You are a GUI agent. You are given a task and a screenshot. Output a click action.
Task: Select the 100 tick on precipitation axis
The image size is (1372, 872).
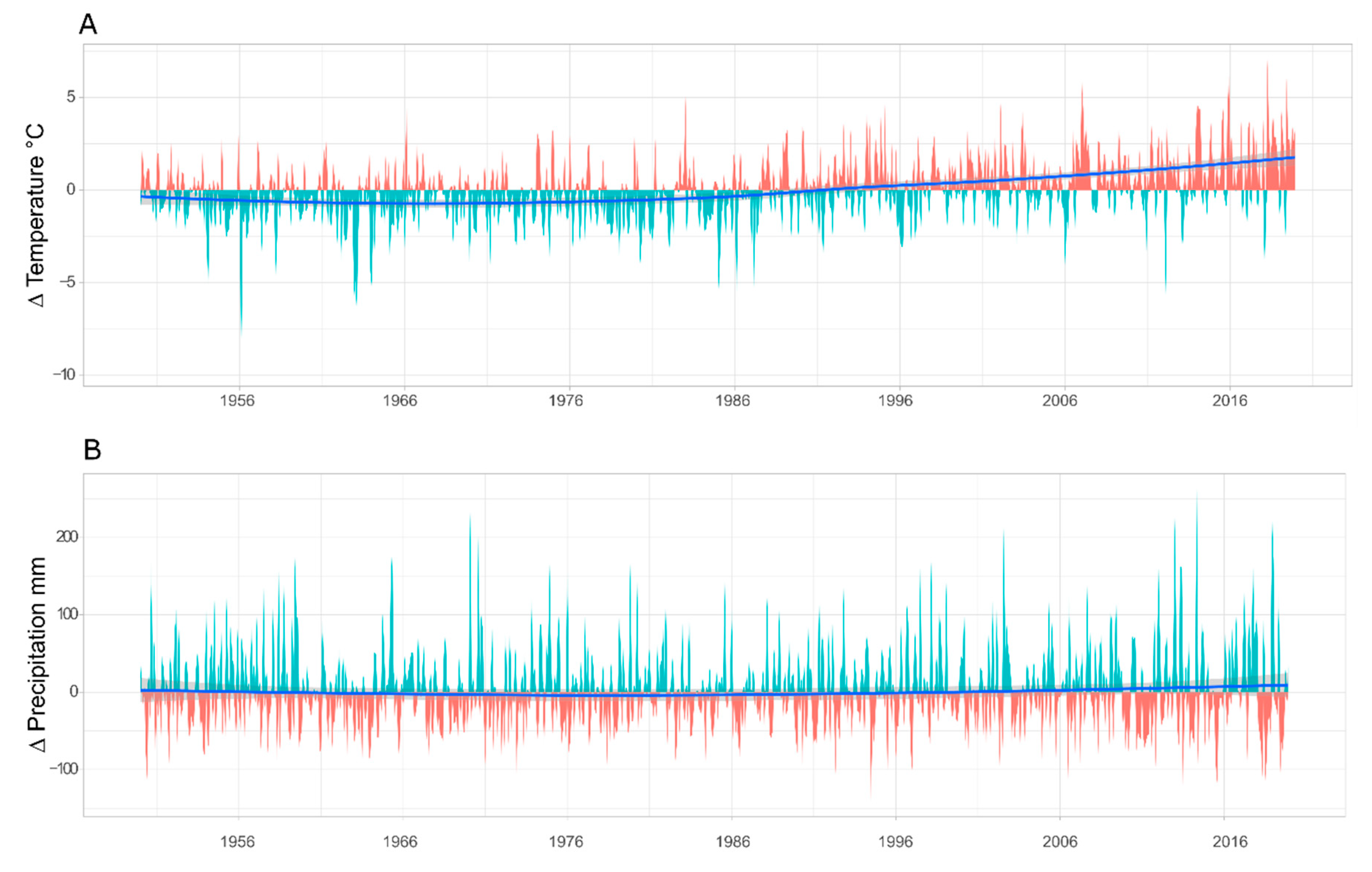point(66,614)
